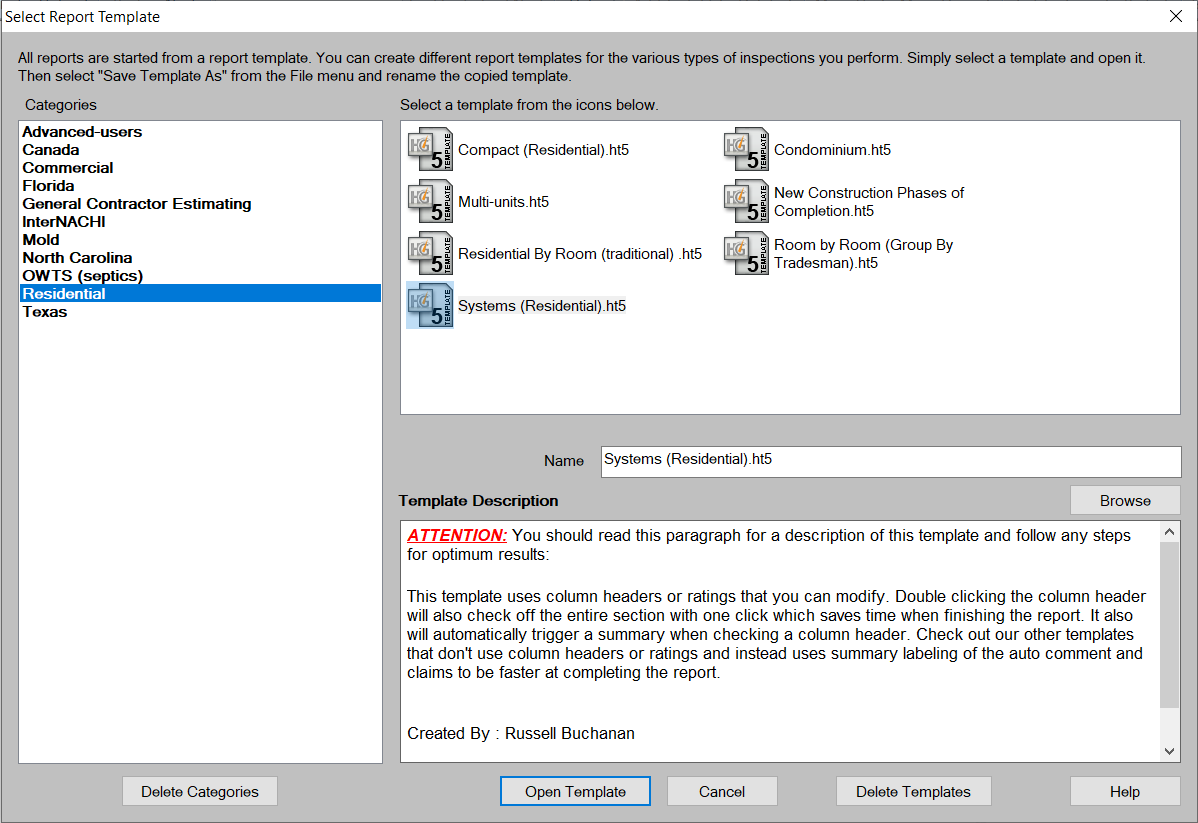Cancel the template selection dialog
The width and height of the screenshot is (1198, 823).
pyautogui.click(x=722, y=791)
